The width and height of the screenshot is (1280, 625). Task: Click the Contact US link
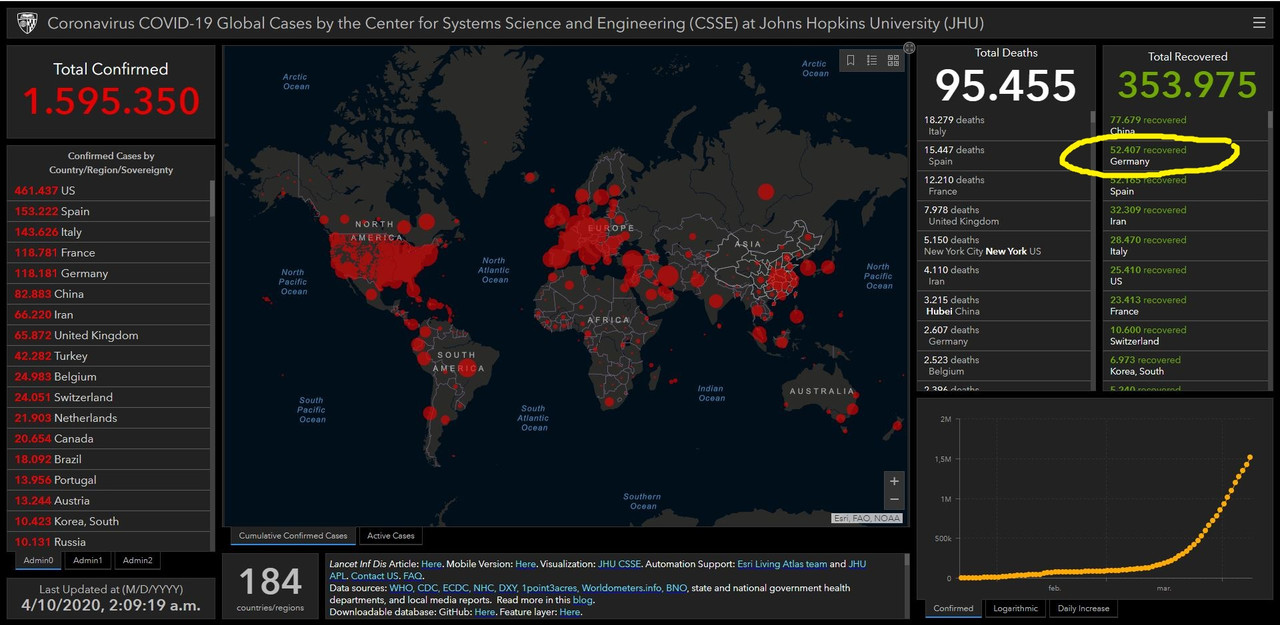point(374,576)
